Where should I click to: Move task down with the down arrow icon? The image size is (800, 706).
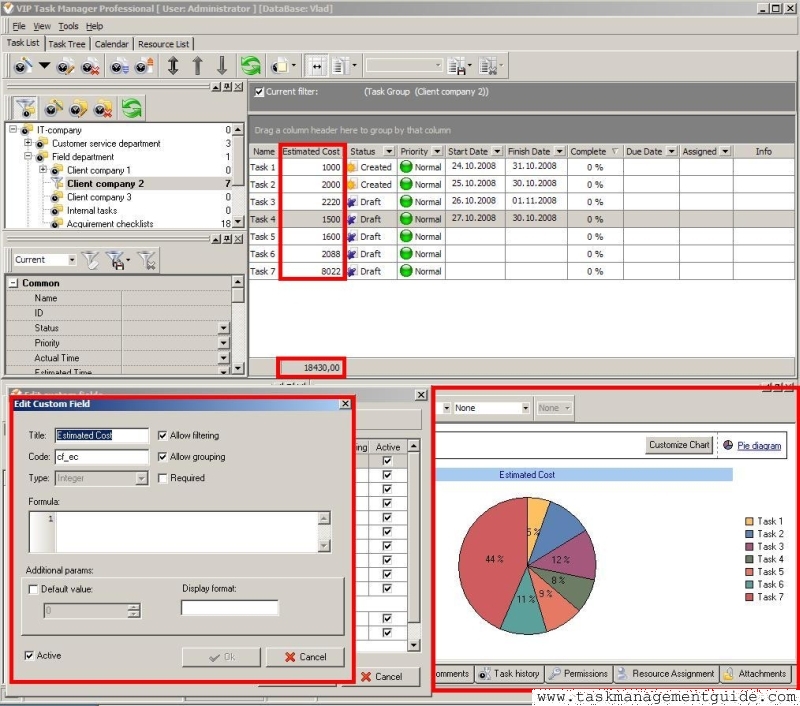222,66
